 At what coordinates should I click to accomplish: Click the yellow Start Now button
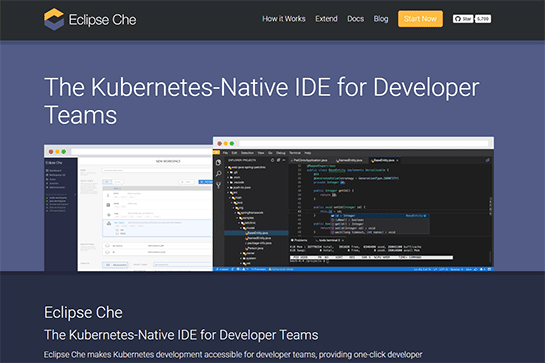tap(420, 19)
